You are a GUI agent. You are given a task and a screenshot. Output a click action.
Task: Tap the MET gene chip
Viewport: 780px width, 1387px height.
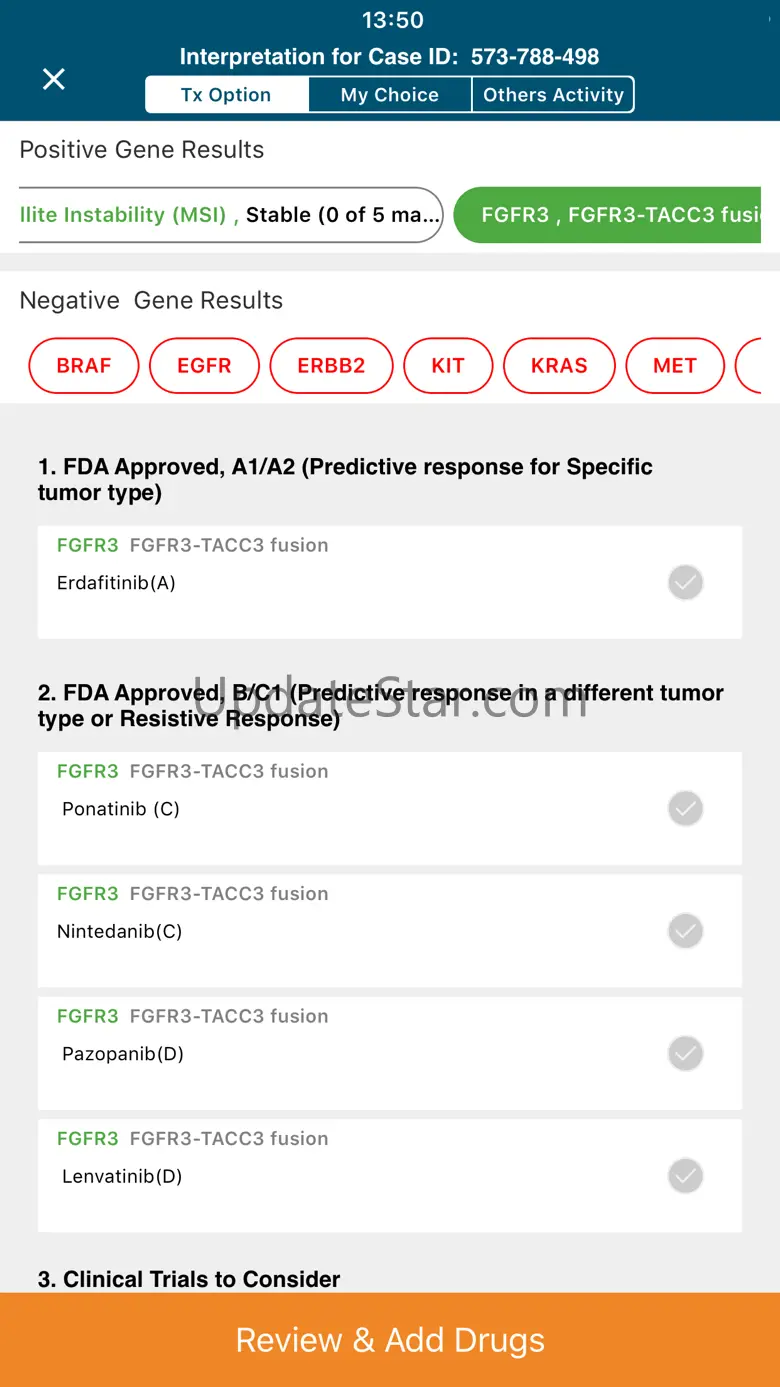(x=675, y=366)
